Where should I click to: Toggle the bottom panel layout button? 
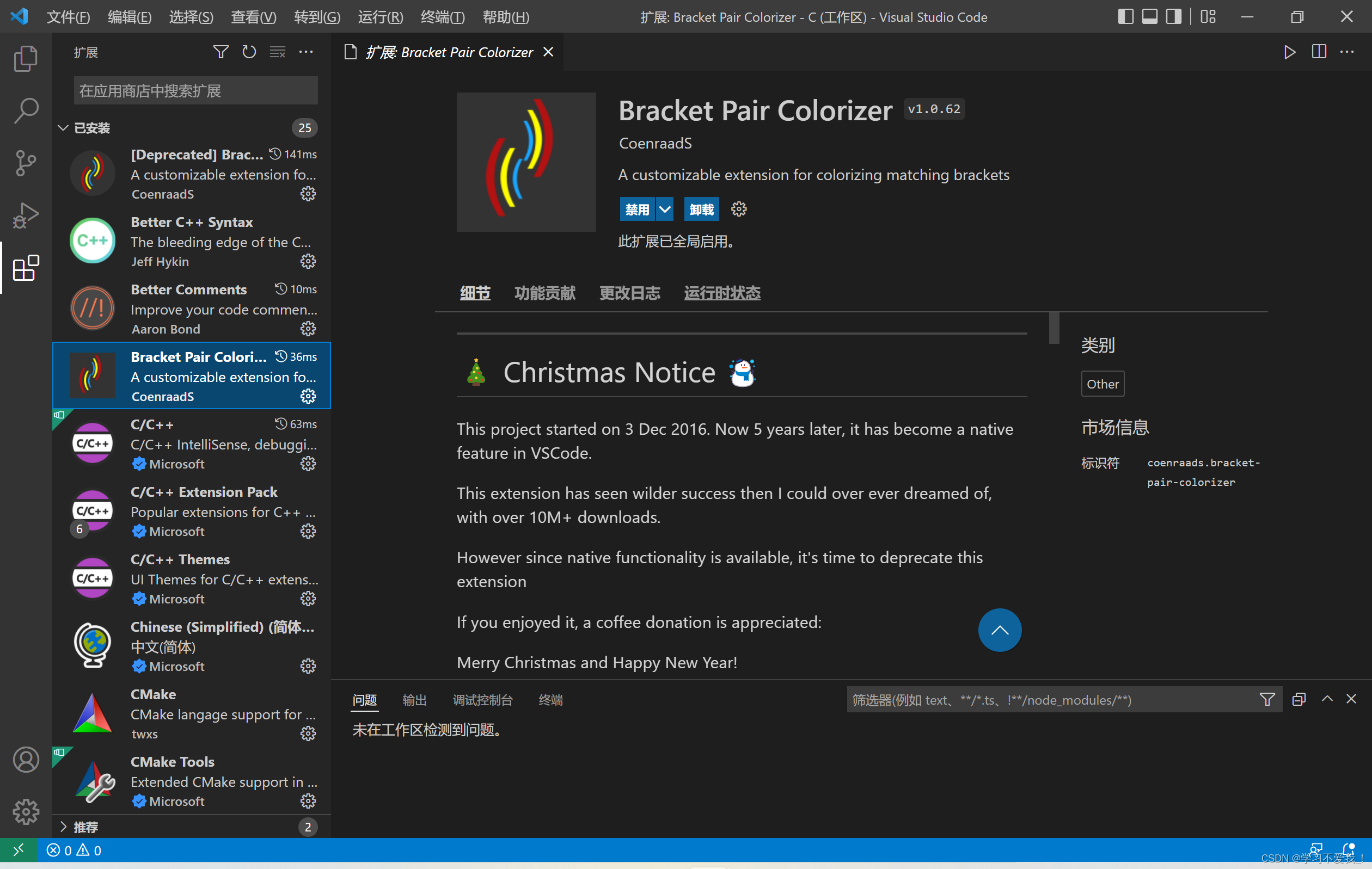(x=1149, y=16)
